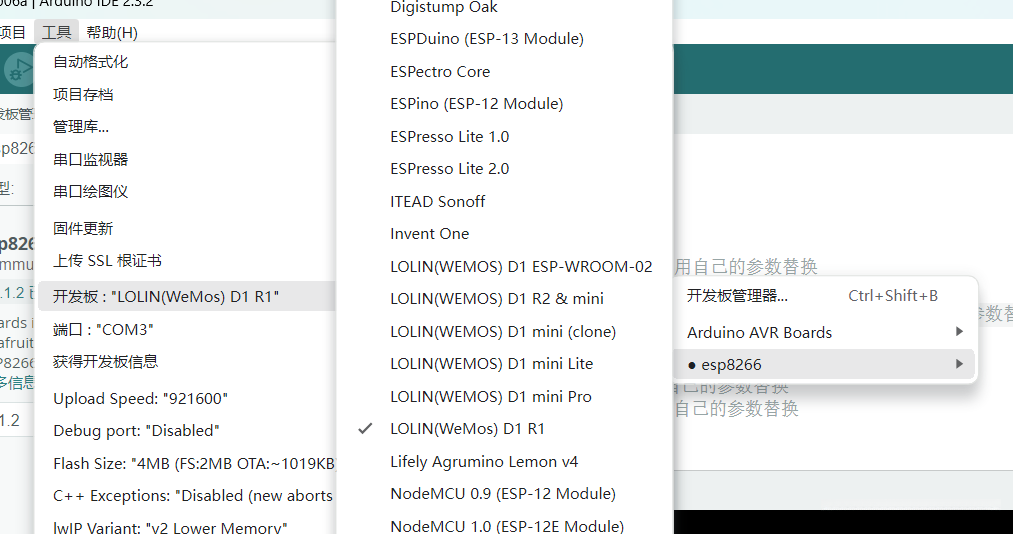Screen dimensions: 1013x534
Task: Expand 开发板: "LOLIN(WeMos) D1 R1" submenu
Action: pos(187,296)
